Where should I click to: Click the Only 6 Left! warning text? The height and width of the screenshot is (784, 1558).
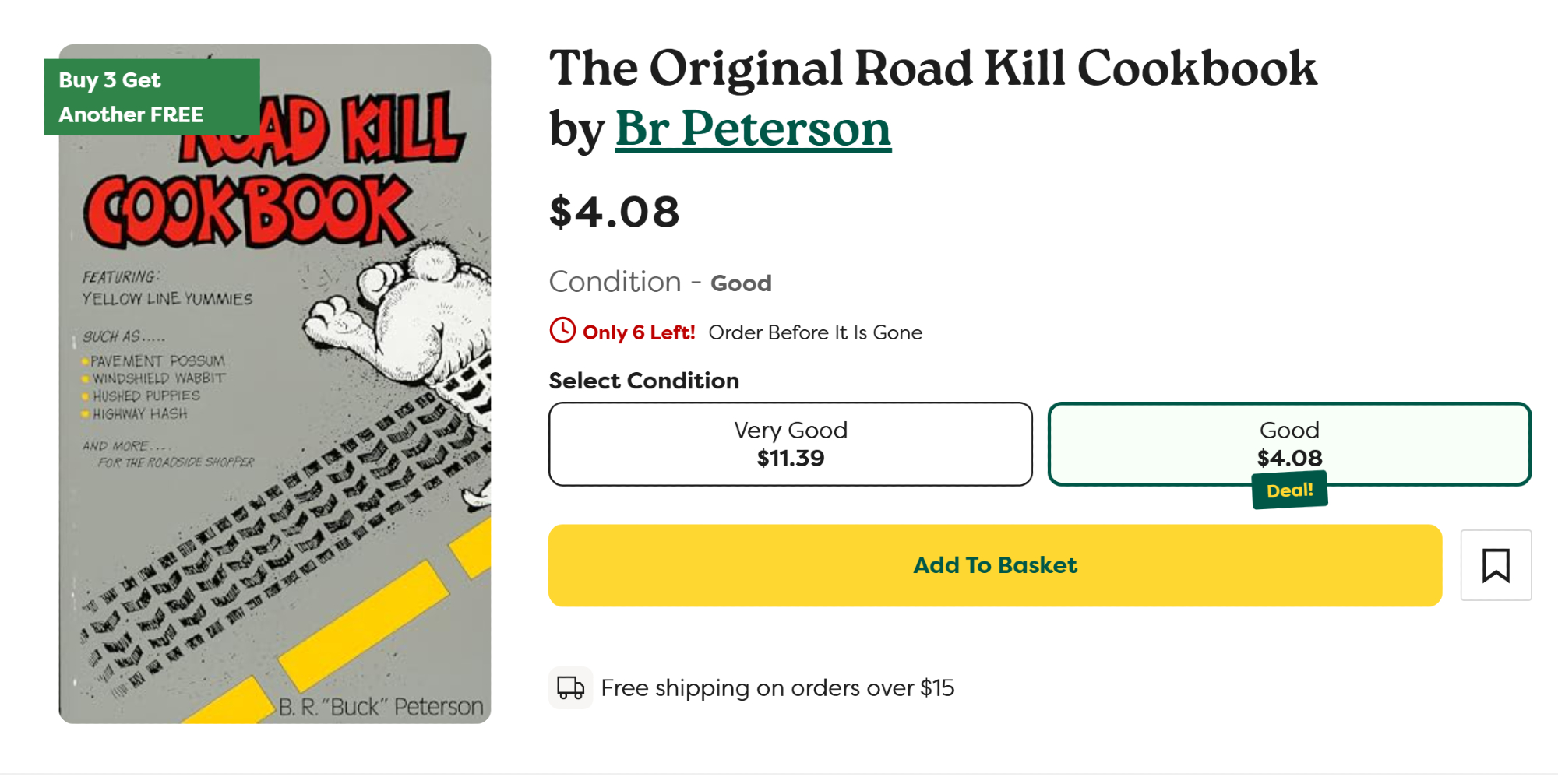[639, 332]
